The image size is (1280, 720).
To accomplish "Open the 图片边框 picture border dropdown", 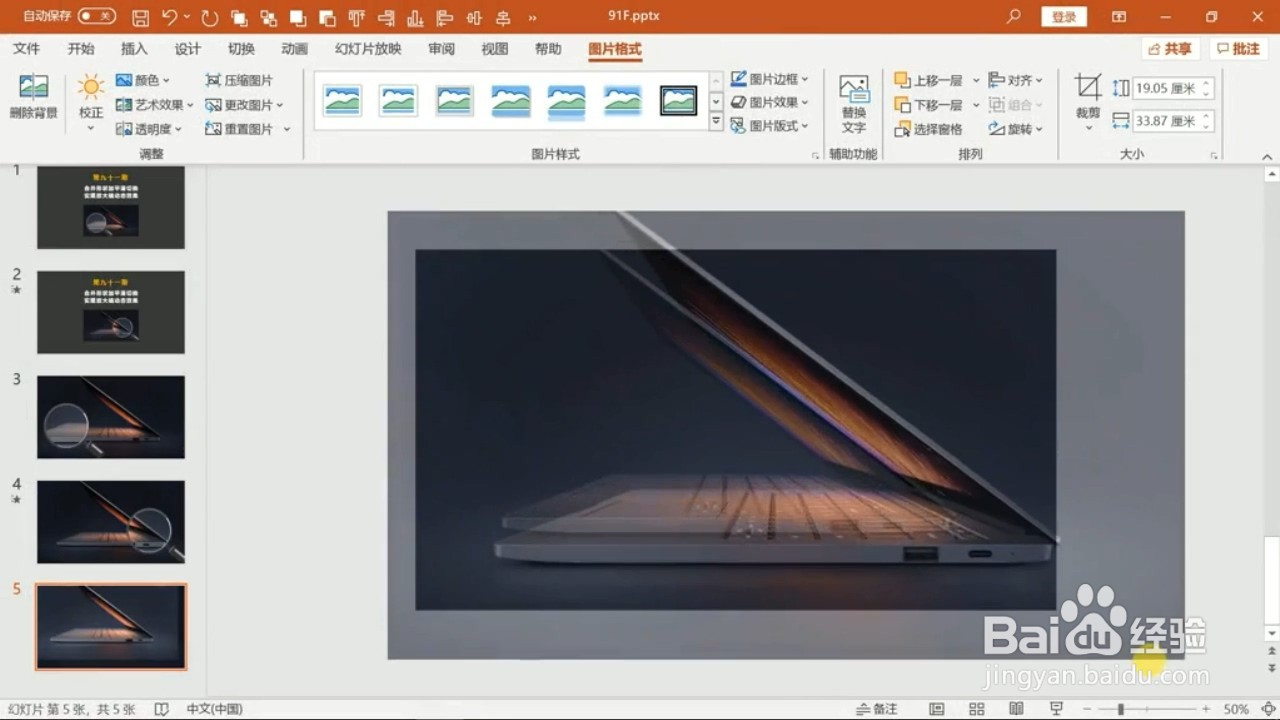I will click(x=770, y=79).
